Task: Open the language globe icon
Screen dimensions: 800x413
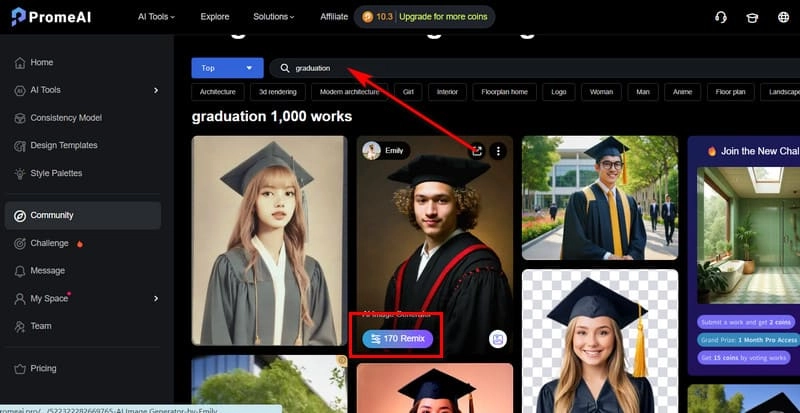Action: [784, 17]
